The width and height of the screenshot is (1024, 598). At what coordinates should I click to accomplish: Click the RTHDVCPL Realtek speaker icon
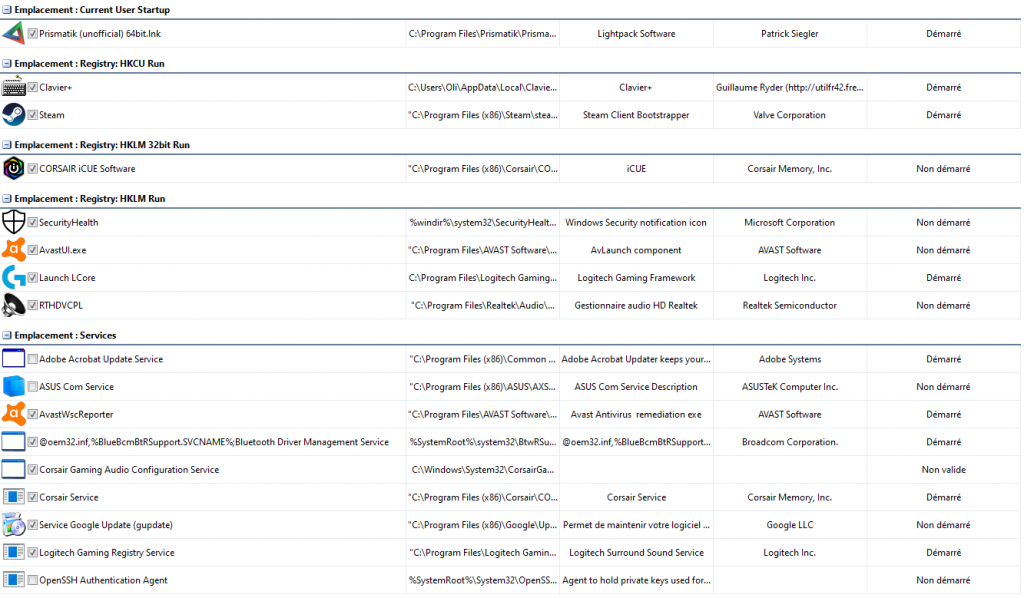click(x=13, y=305)
